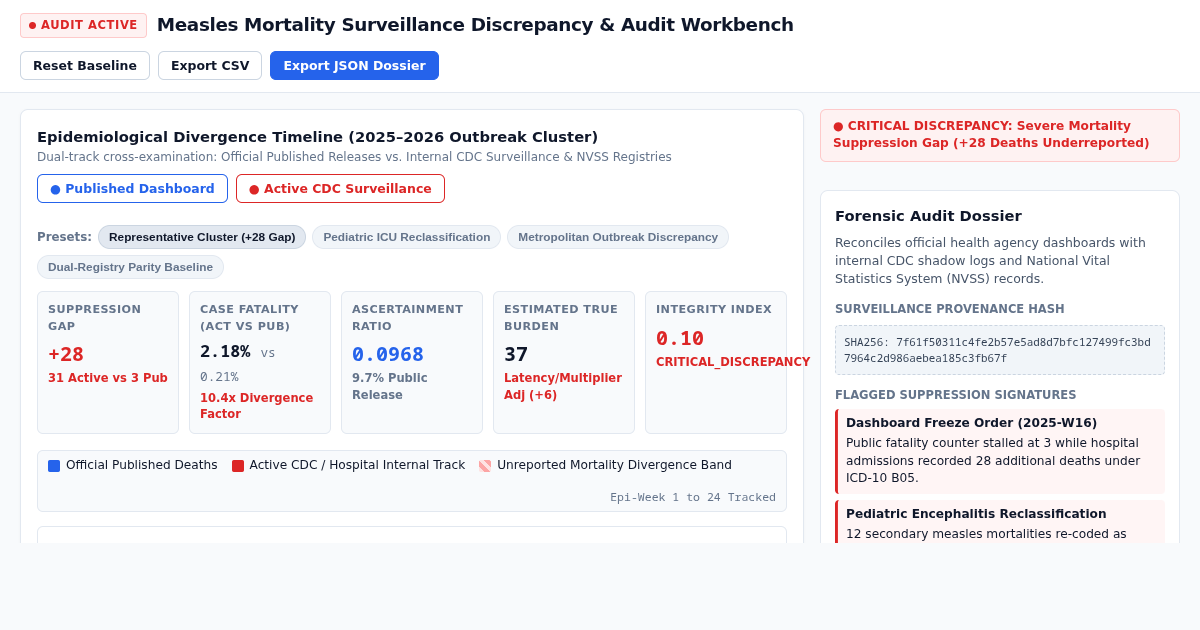Select Dual-Registry Parity Baseline preset
This screenshot has width=1200, height=630.
[130, 267]
